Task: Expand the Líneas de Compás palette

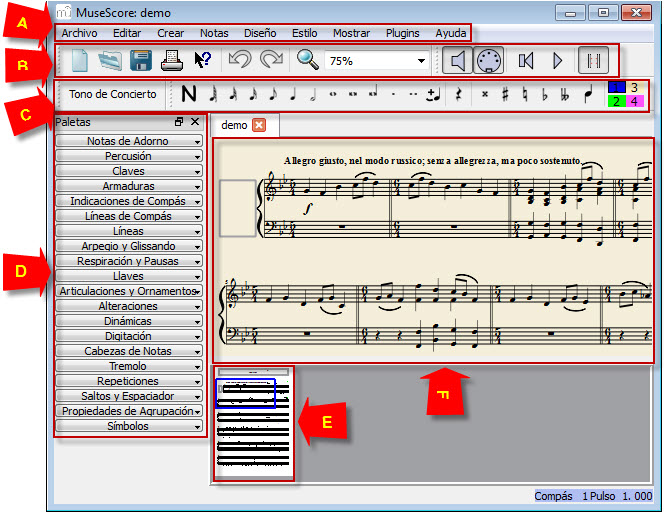Action: [129, 216]
